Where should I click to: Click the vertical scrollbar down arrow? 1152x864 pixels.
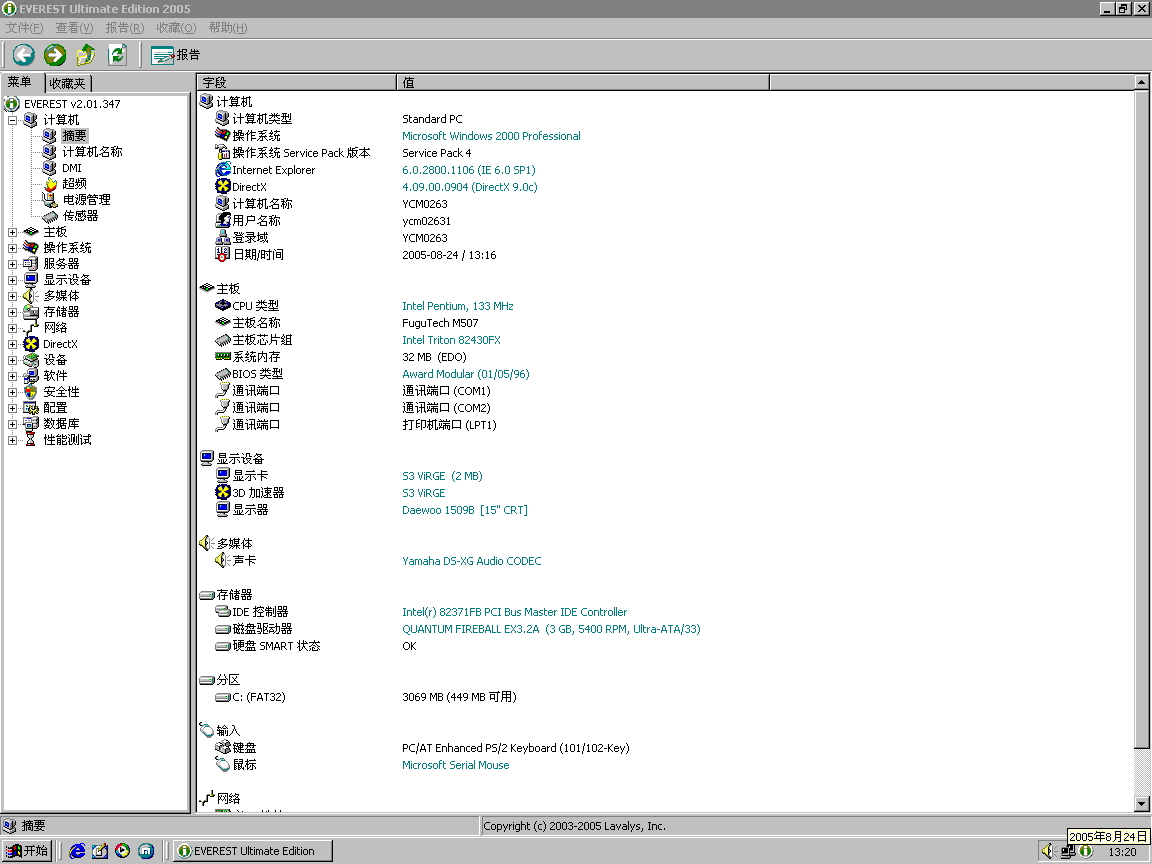point(1142,804)
